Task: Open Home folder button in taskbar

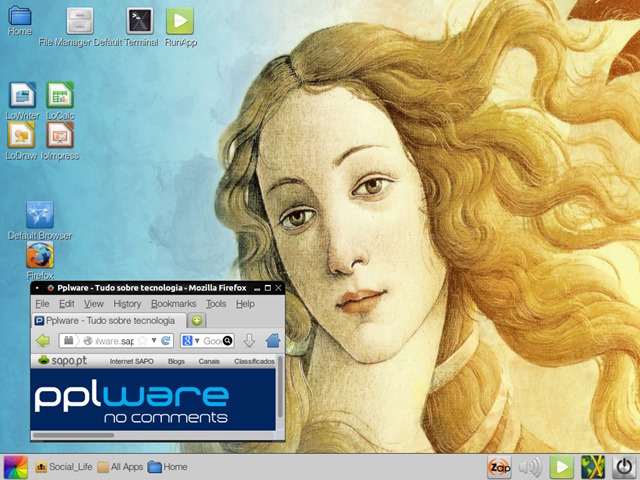Action: tap(167, 467)
